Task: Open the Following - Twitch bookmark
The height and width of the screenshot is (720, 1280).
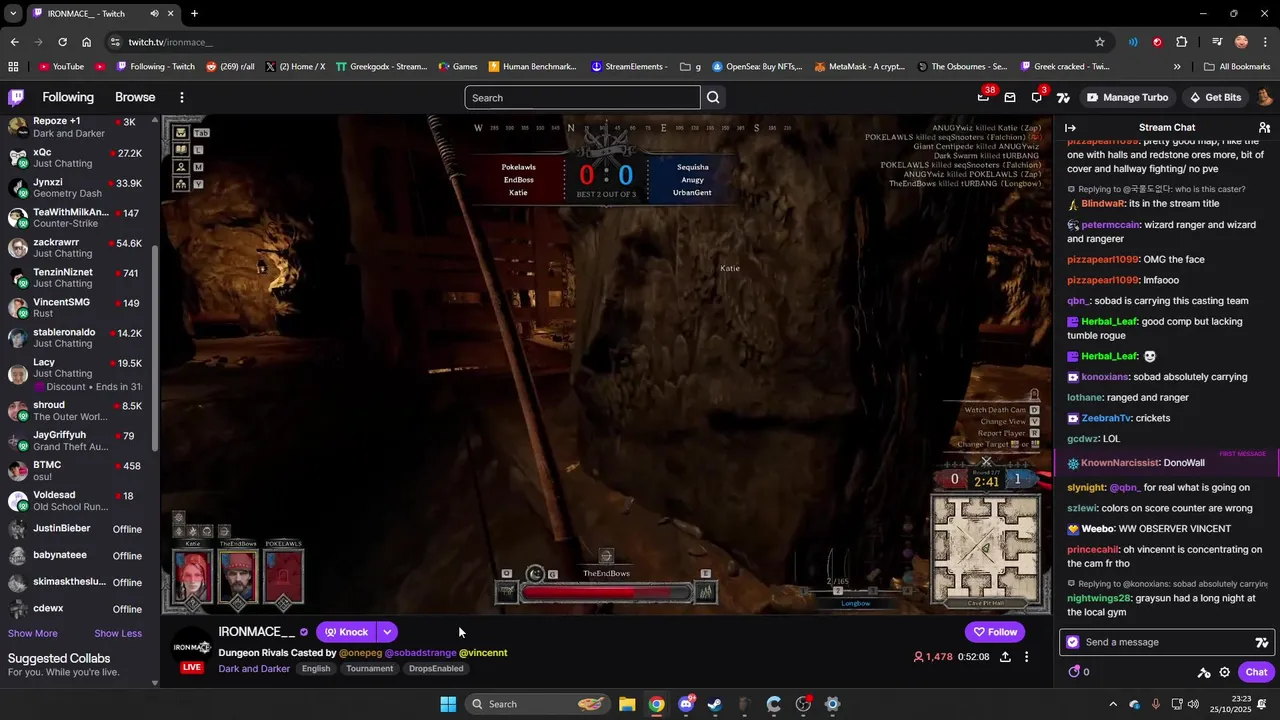Action: click(x=155, y=66)
